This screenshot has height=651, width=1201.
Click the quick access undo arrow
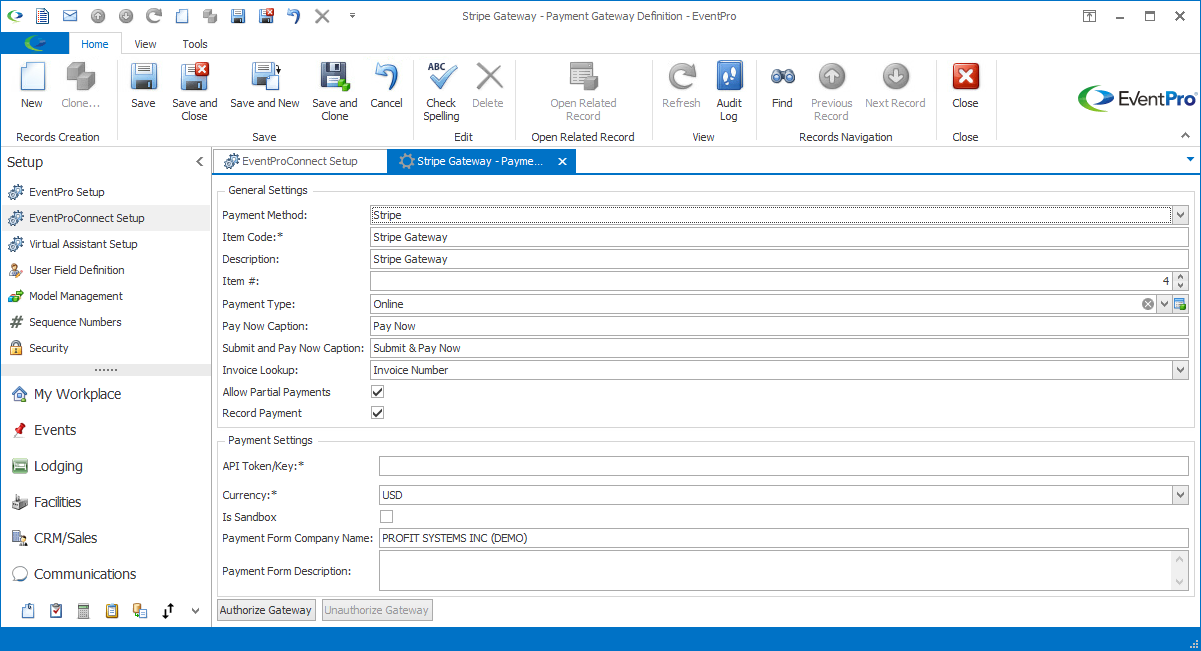point(293,16)
